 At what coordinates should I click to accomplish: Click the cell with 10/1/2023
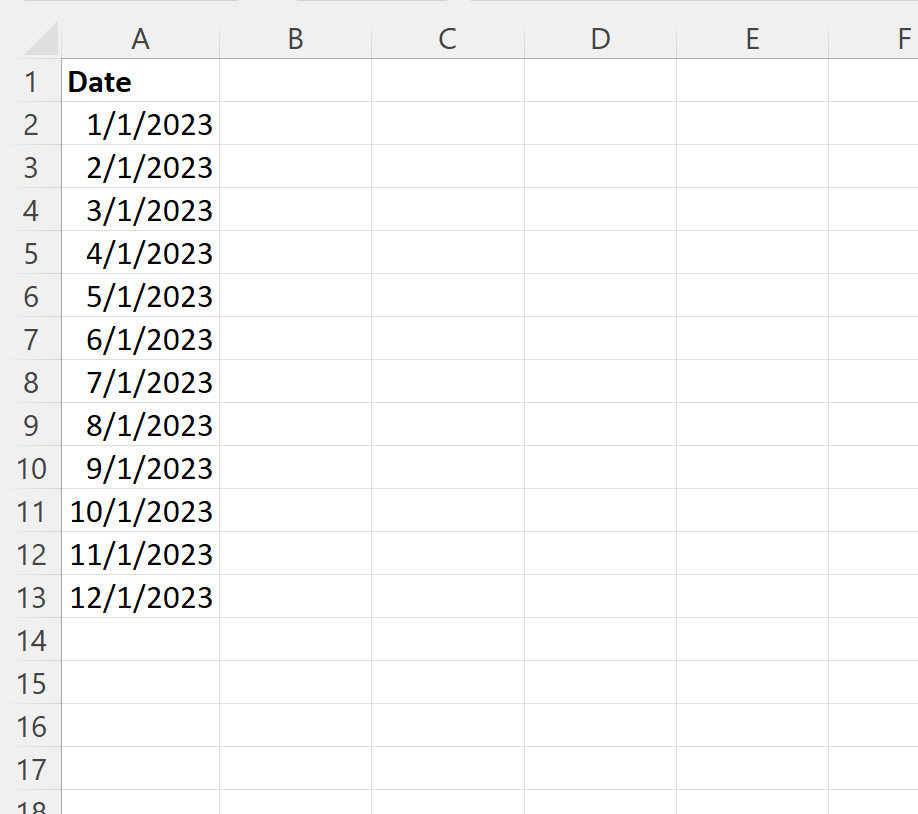pyautogui.click(x=140, y=511)
